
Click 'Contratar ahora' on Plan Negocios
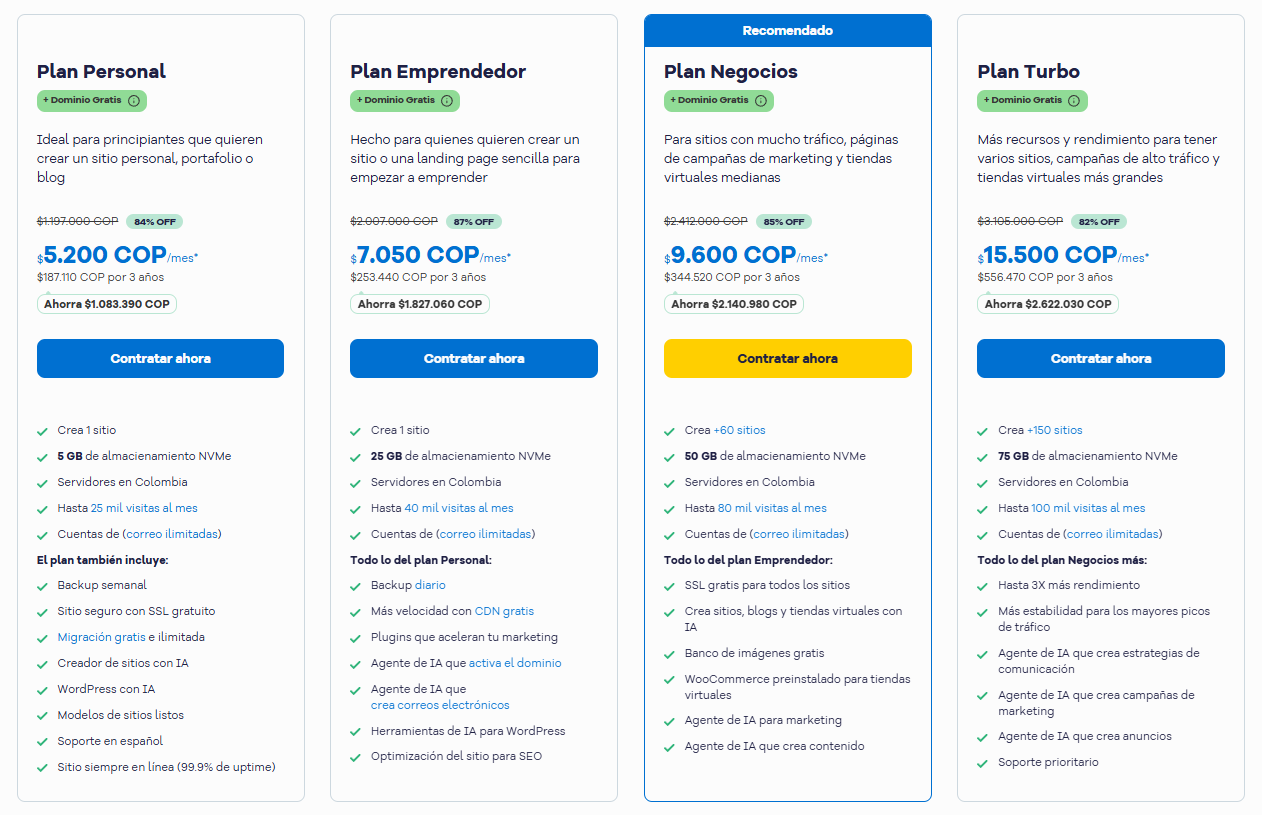coord(787,358)
